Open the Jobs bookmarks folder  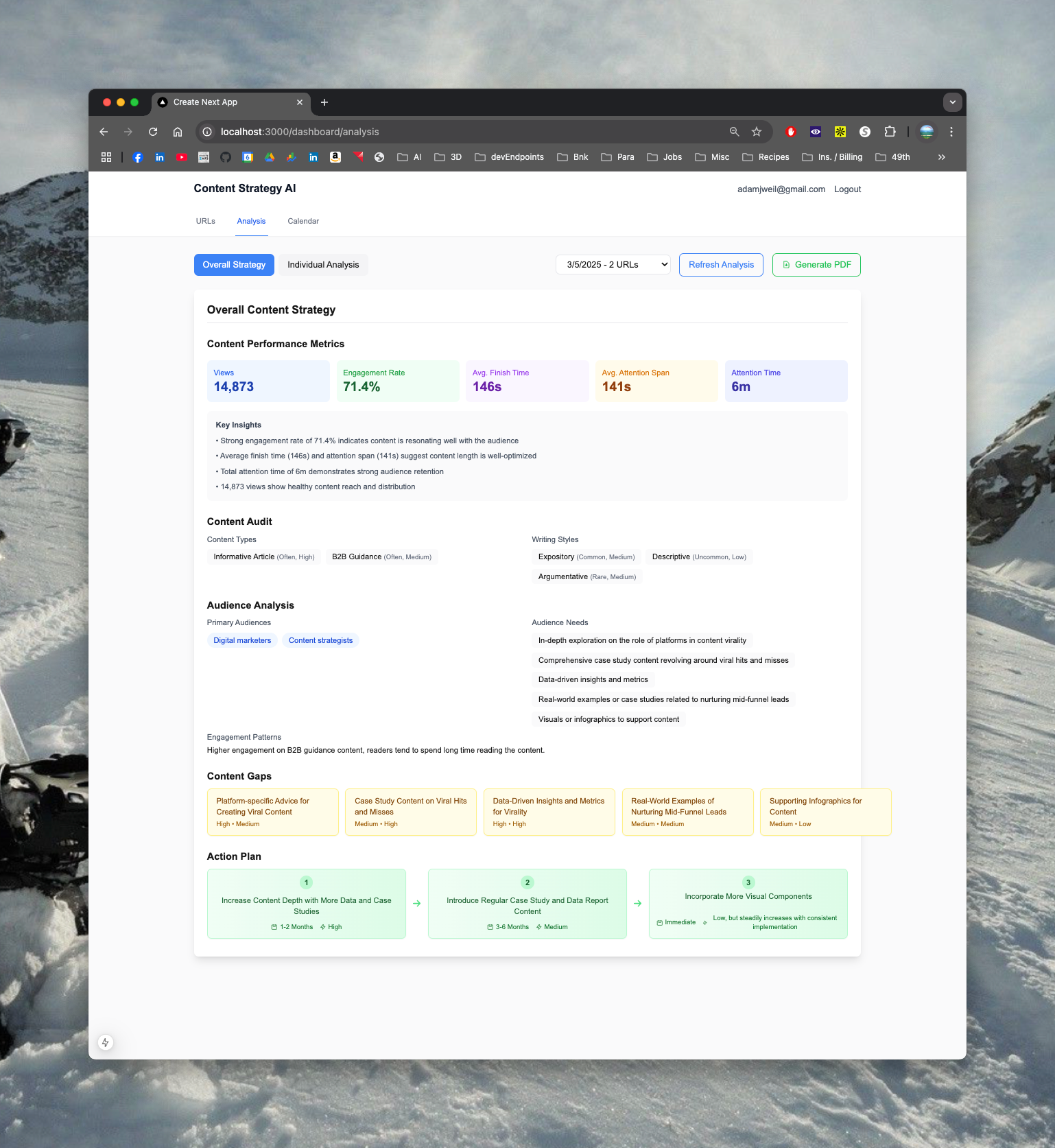665,157
